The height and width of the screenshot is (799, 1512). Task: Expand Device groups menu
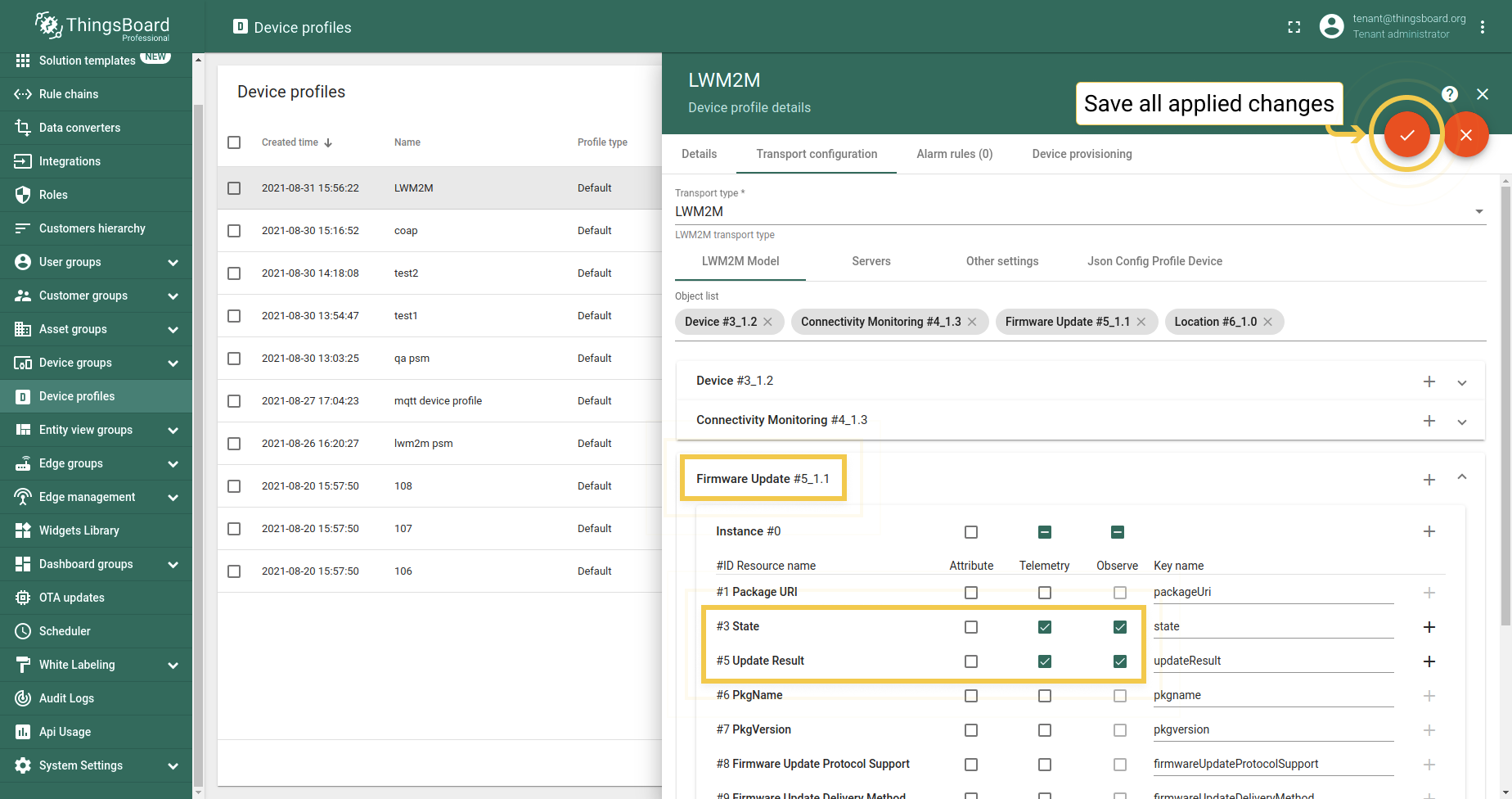(173, 363)
